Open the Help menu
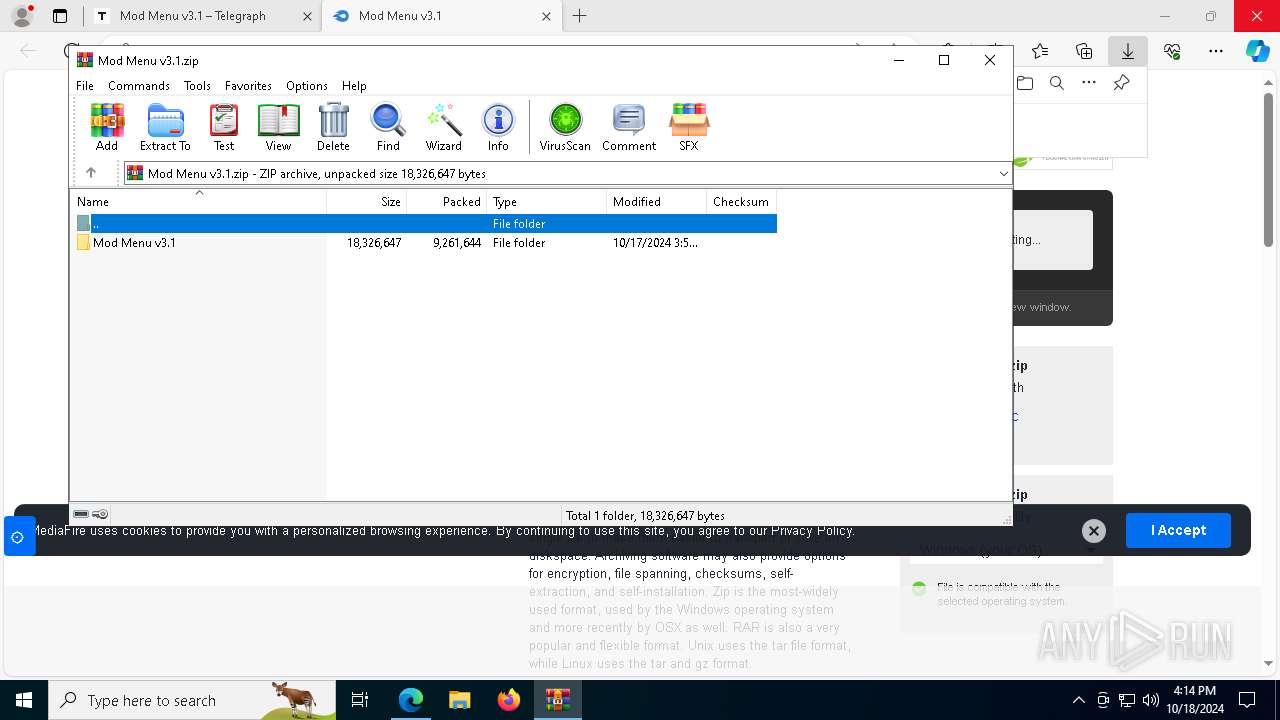The height and width of the screenshot is (720, 1280). [x=354, y=86]
